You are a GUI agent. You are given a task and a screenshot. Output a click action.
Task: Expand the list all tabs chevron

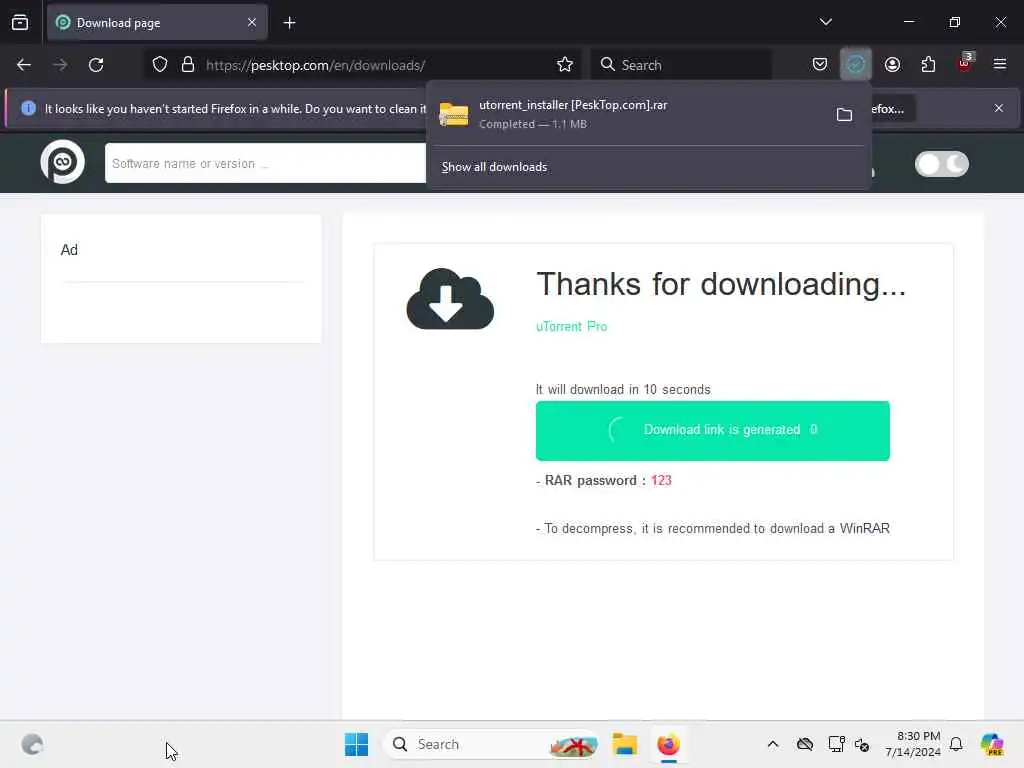click(825, 22)
